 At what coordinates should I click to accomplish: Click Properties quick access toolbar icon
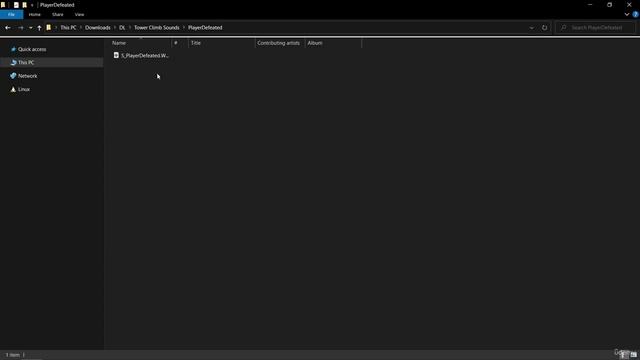pos(16,5)
